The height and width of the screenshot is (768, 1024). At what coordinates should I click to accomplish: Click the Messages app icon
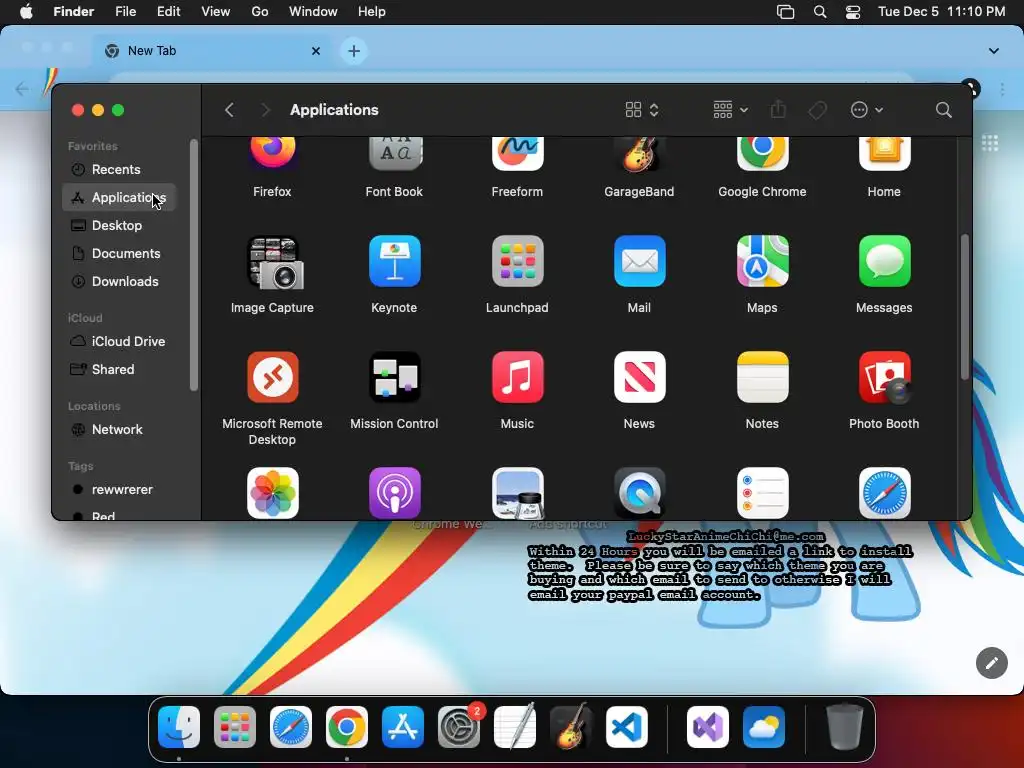pyautogui.click(x=884, y=261)
